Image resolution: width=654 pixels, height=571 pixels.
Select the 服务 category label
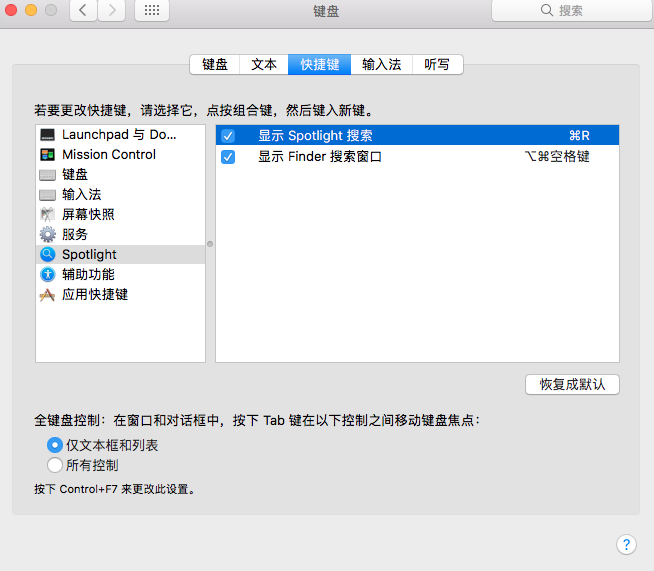click(75, 234)
